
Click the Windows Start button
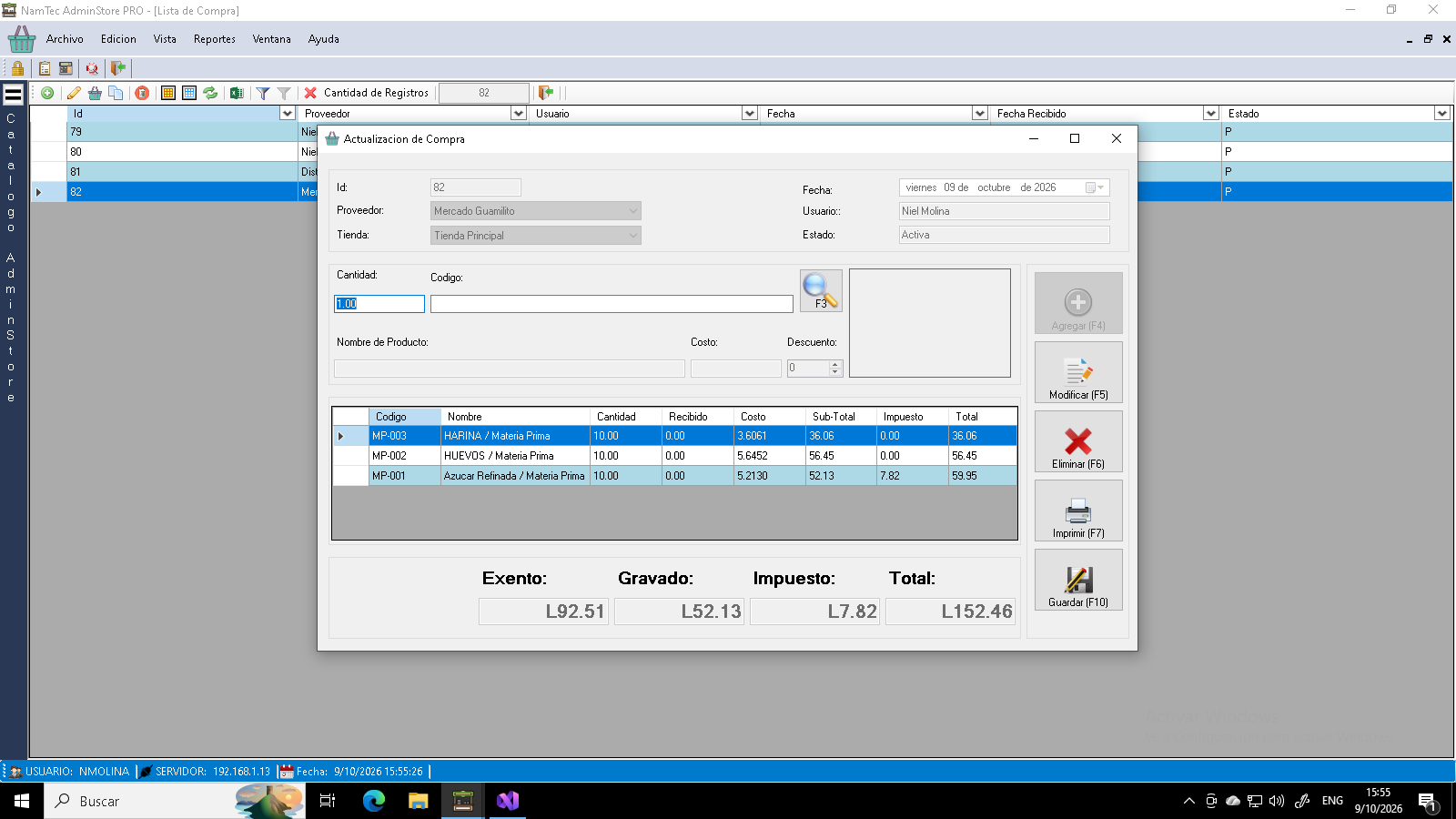[x=22, y=801]
